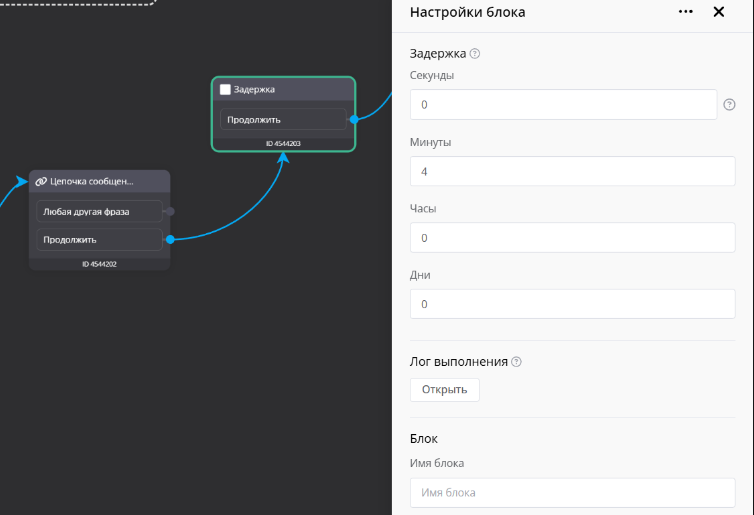Screen dimensions: 754x515
Task: Click blue output port of Цепочка node's Продолжить
Action: (170, 239)
